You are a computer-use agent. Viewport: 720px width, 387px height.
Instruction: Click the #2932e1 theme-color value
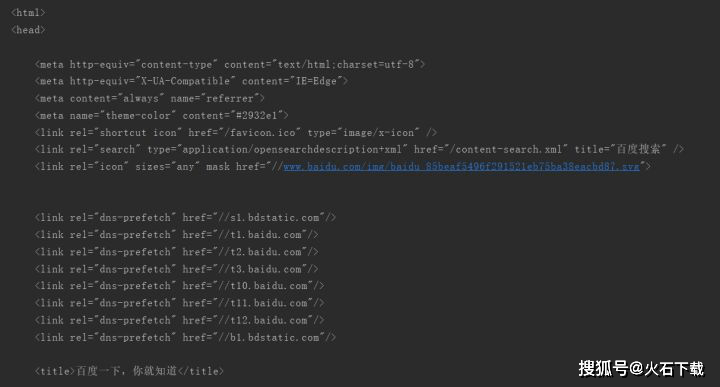pos(256,116)
